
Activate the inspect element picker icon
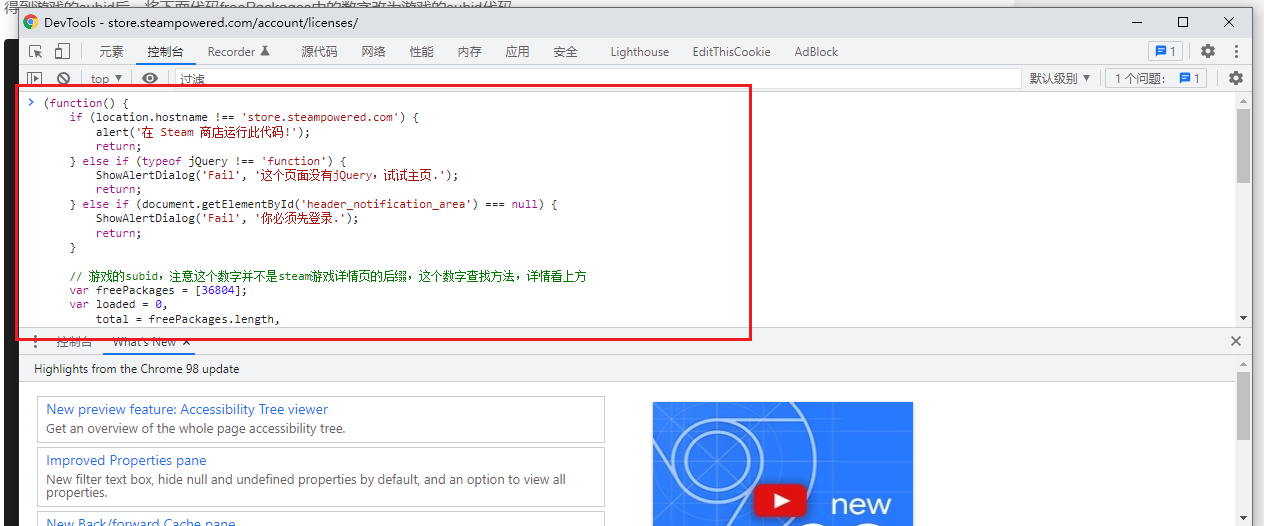[x=36, y=52]
